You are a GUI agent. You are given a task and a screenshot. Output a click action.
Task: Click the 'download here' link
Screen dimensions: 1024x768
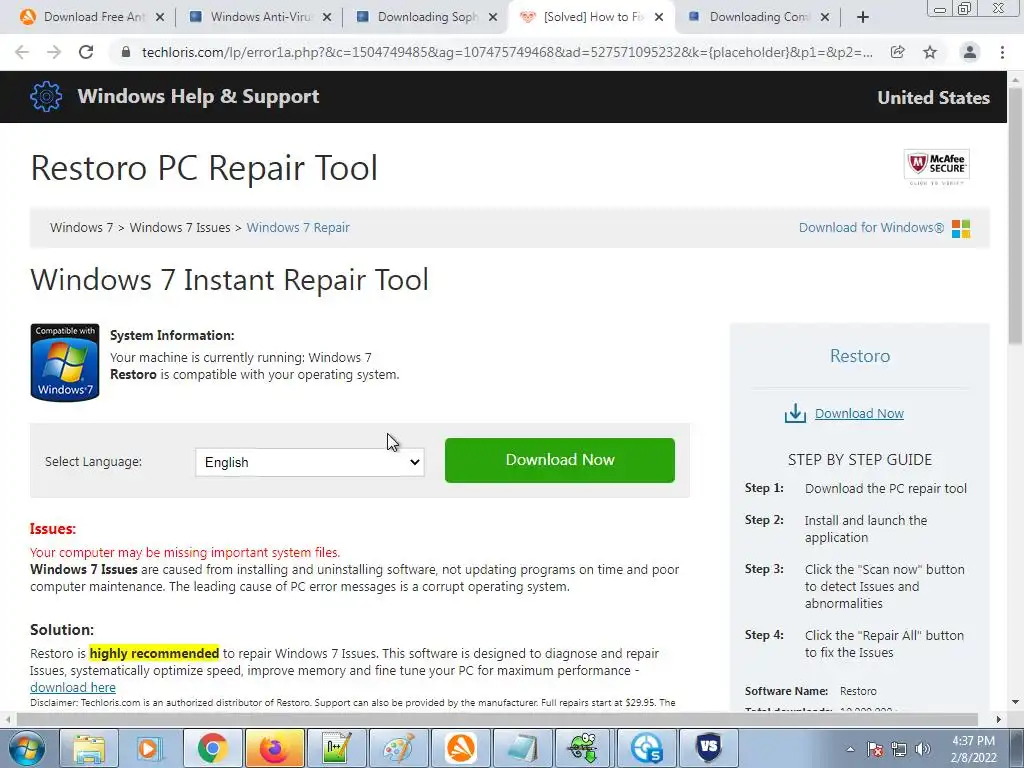[72, 687]
